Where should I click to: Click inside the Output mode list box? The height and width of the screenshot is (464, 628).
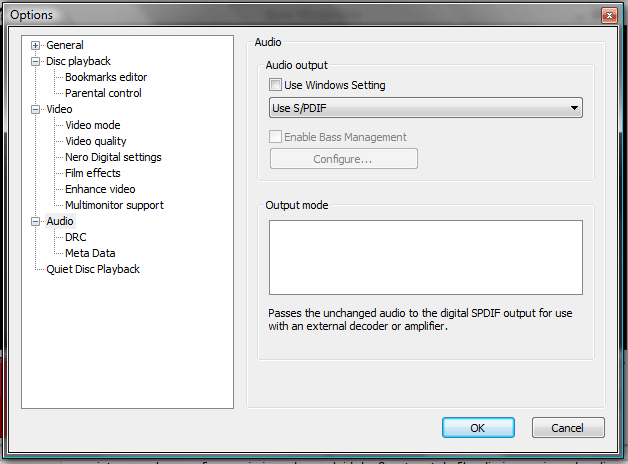point(425,258)
